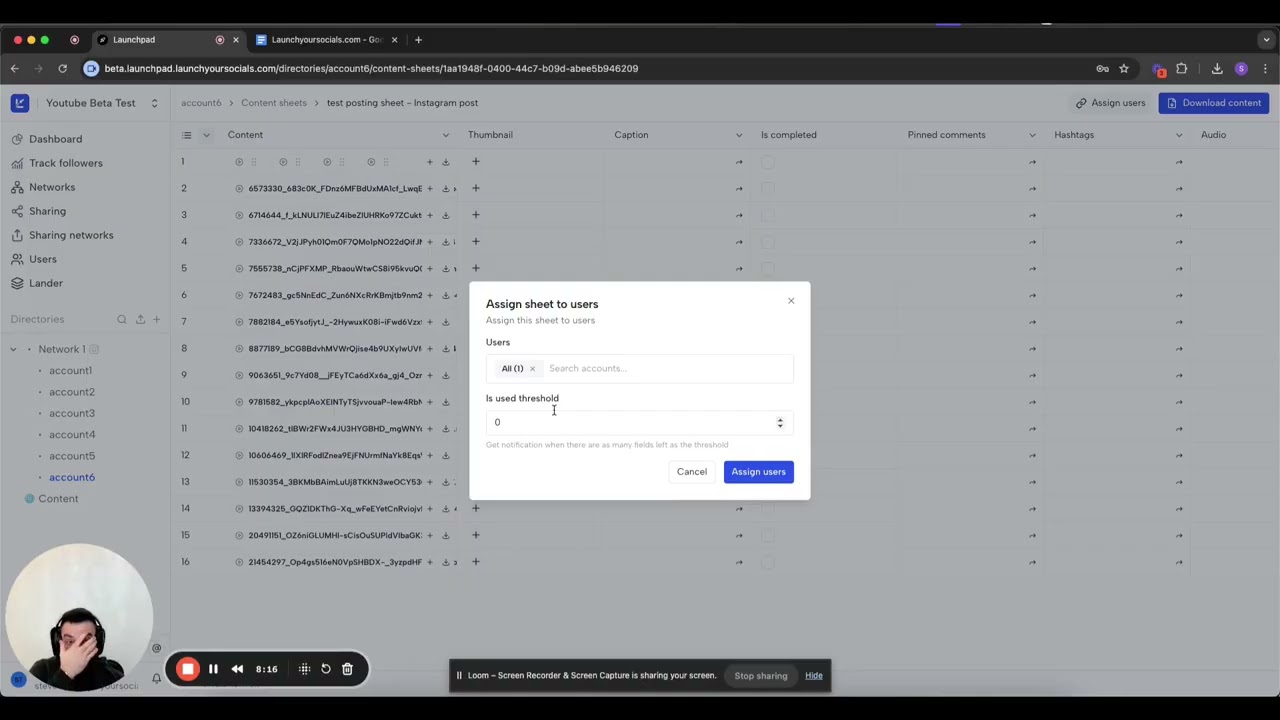Click the plus icon in row 3 Thumbnail column
1280x720 pixels.
[x=476, y=215]
